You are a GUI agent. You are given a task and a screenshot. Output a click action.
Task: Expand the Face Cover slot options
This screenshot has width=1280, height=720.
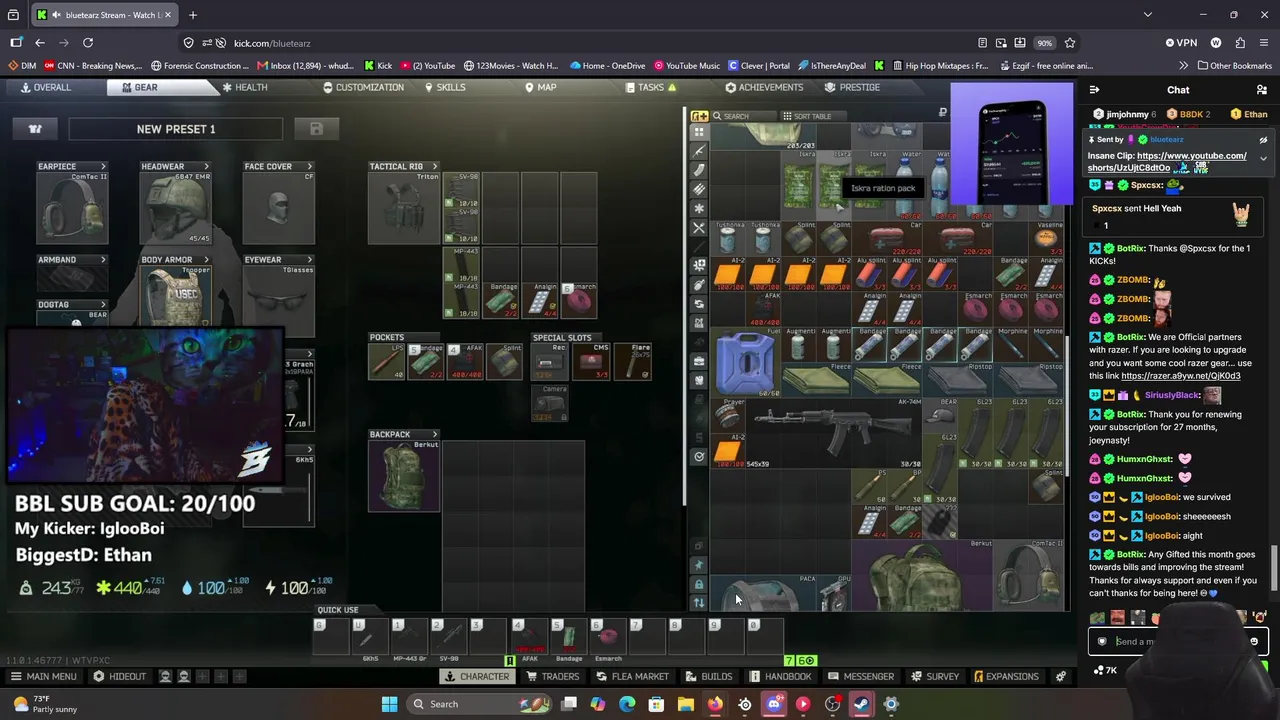coord(309,166)
